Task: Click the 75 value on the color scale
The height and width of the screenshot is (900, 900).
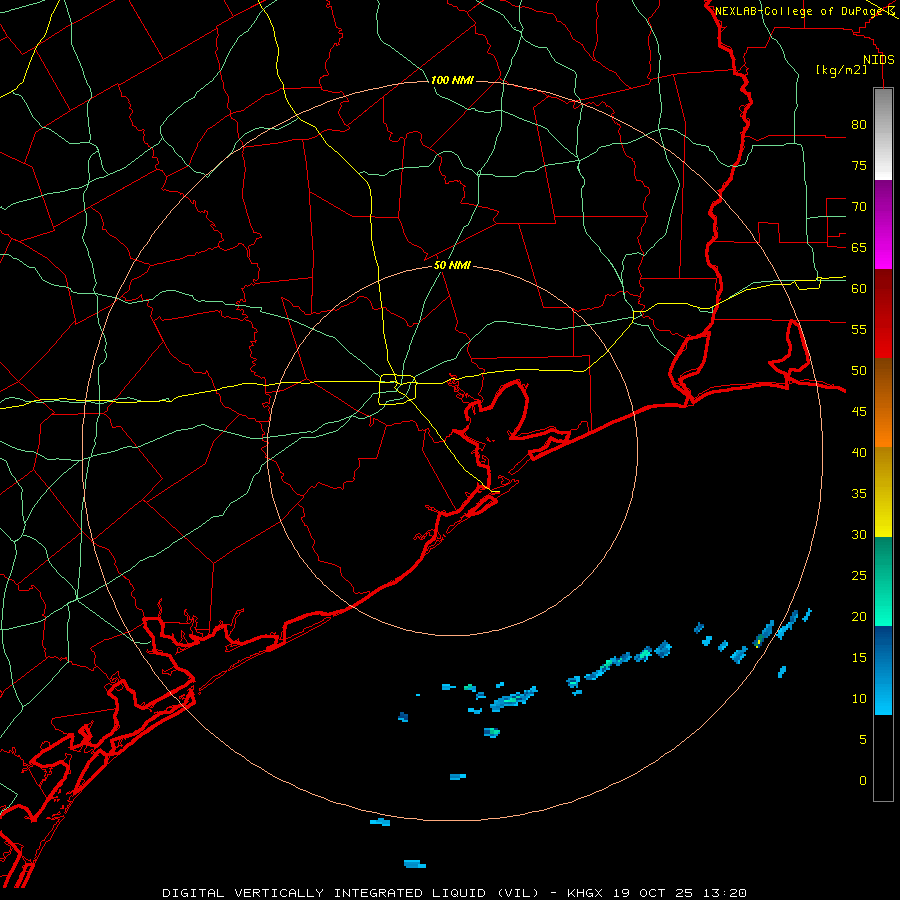Action: point(859,165)
